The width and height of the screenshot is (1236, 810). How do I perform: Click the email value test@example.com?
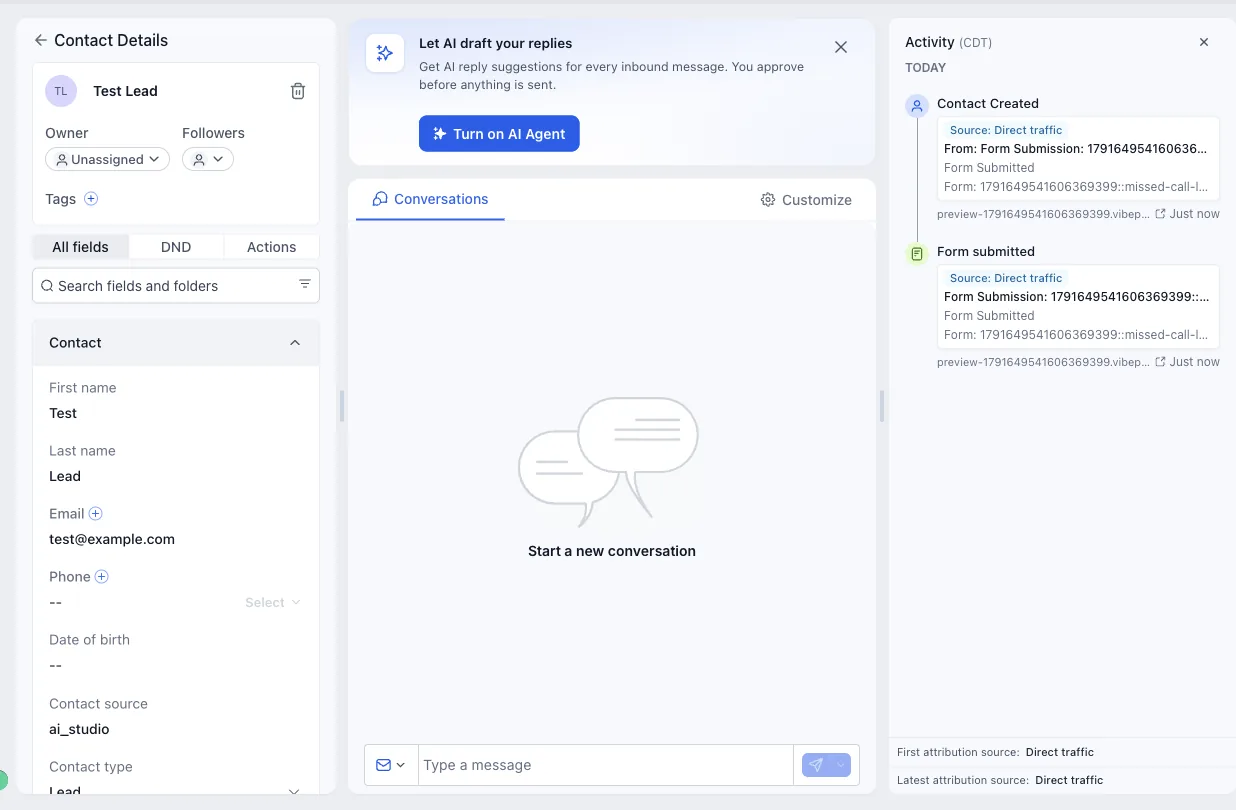coord(112,539)
